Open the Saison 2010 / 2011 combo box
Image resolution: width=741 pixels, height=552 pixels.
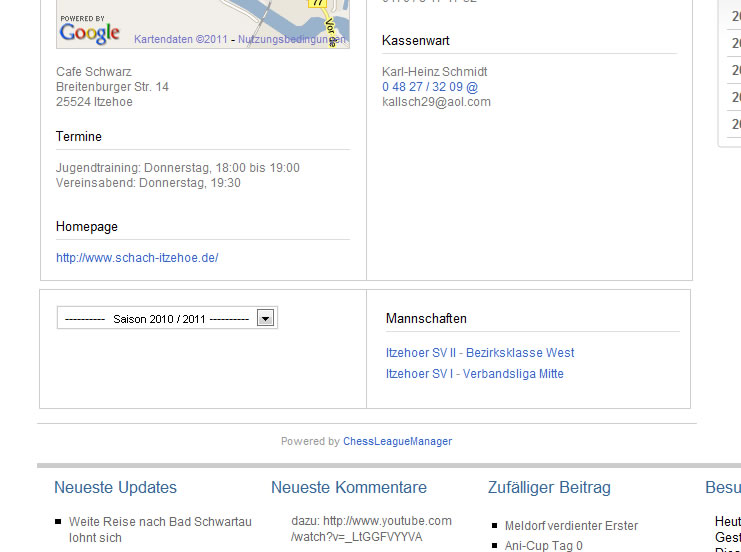click(x=157, y=319)
